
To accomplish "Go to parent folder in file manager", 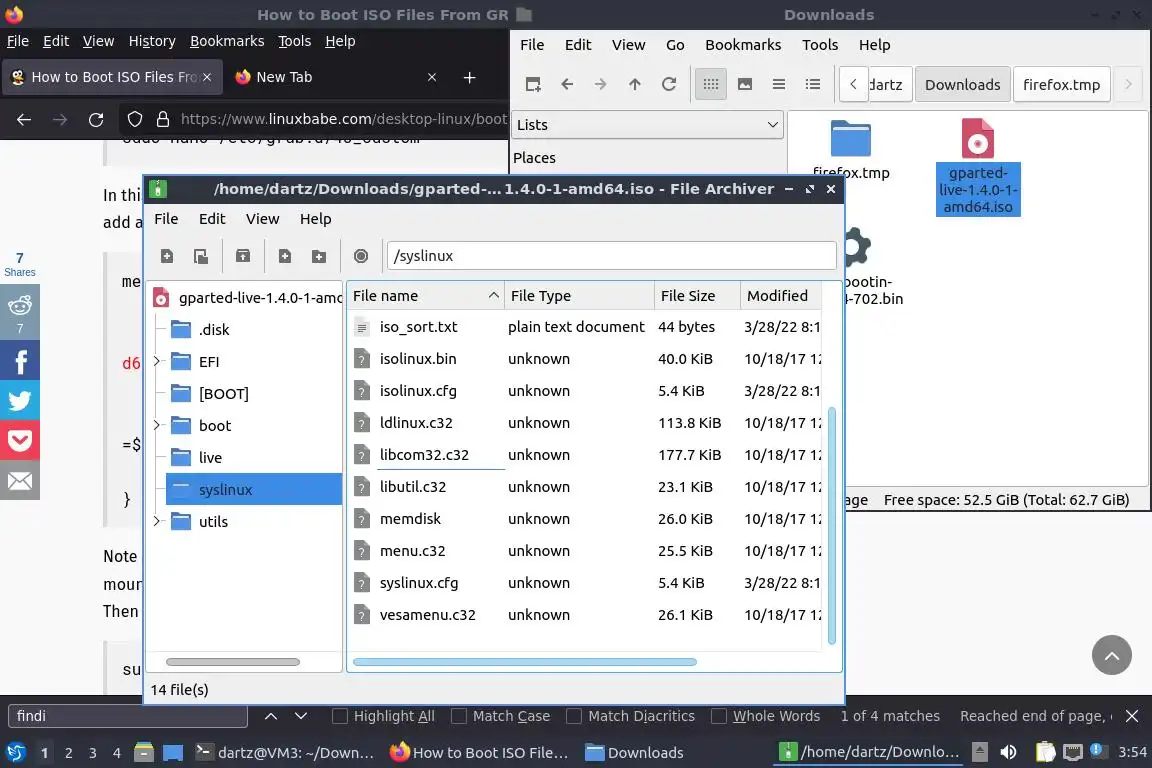I will click(635, 84).
